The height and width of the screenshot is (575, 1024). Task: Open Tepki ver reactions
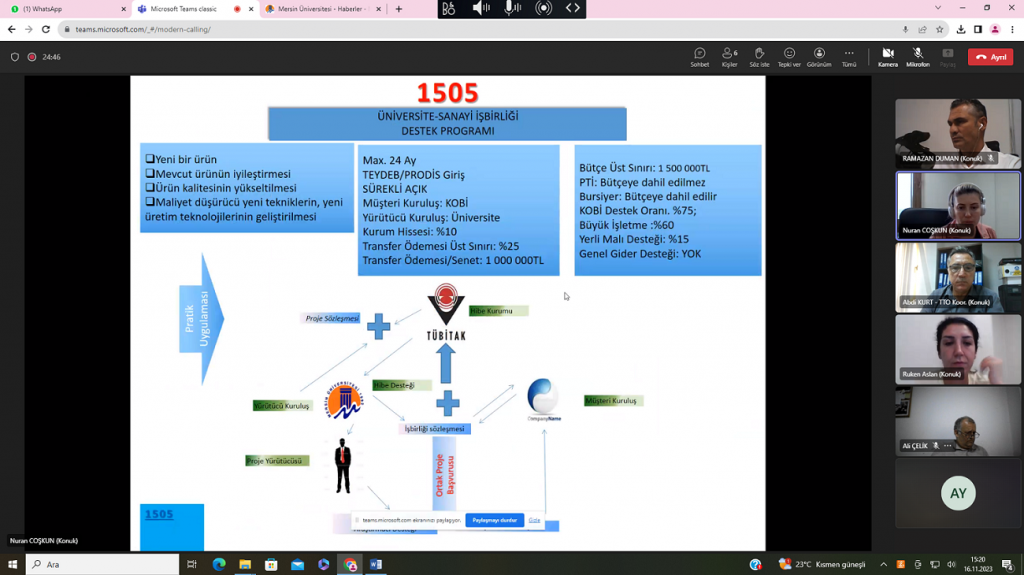789,57
